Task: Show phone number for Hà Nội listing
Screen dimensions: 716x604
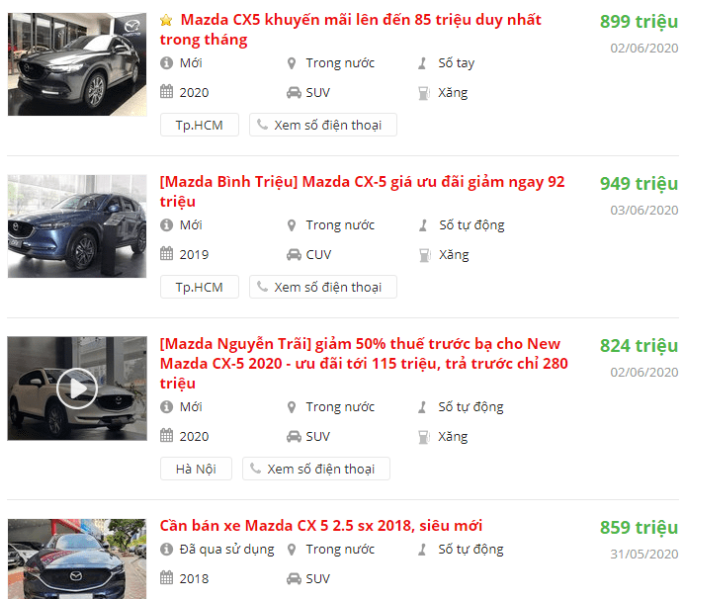Action: click(x=316, y=469)
